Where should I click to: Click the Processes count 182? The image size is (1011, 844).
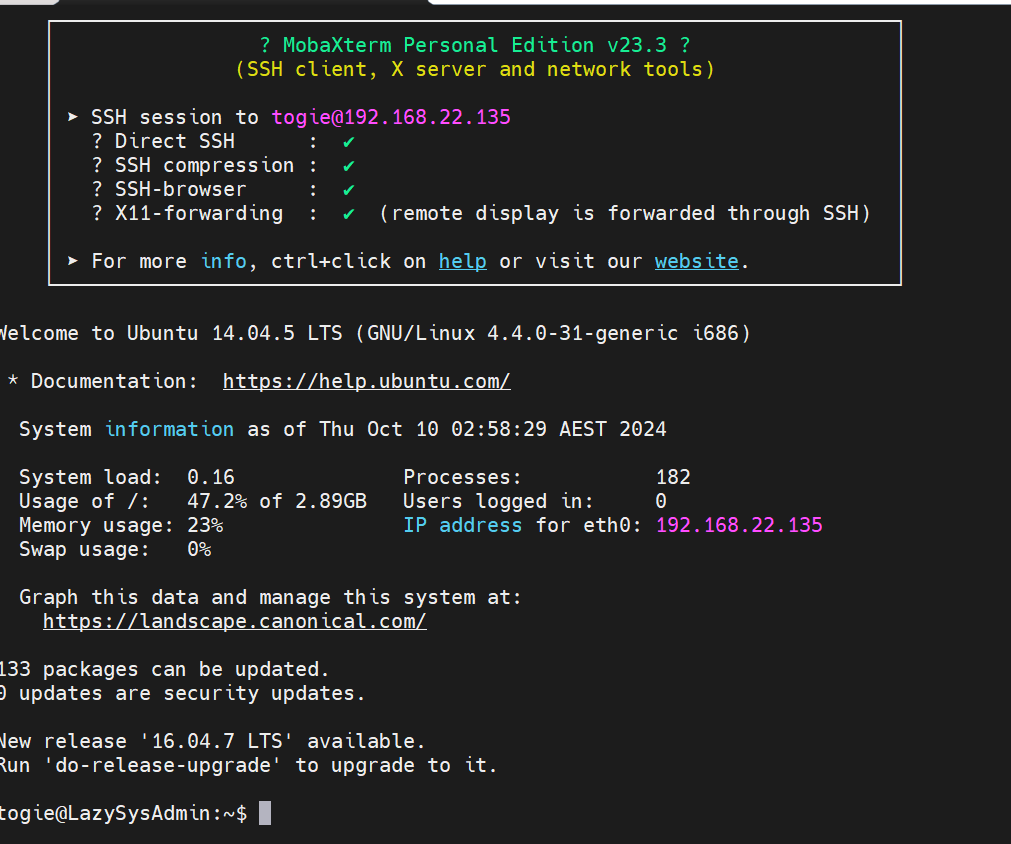(x=673, y=477)
